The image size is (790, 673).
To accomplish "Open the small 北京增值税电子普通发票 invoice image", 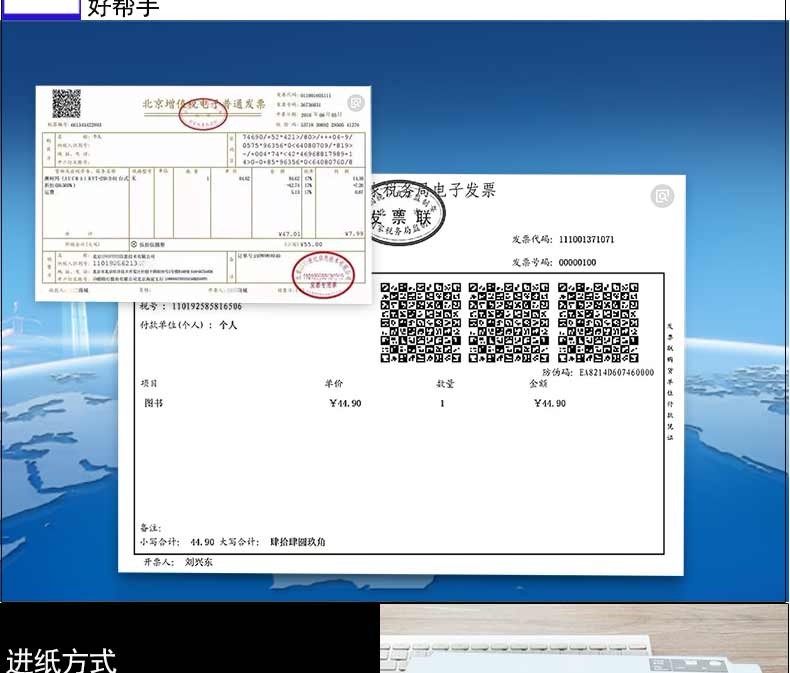I will (x=203, y=193).
